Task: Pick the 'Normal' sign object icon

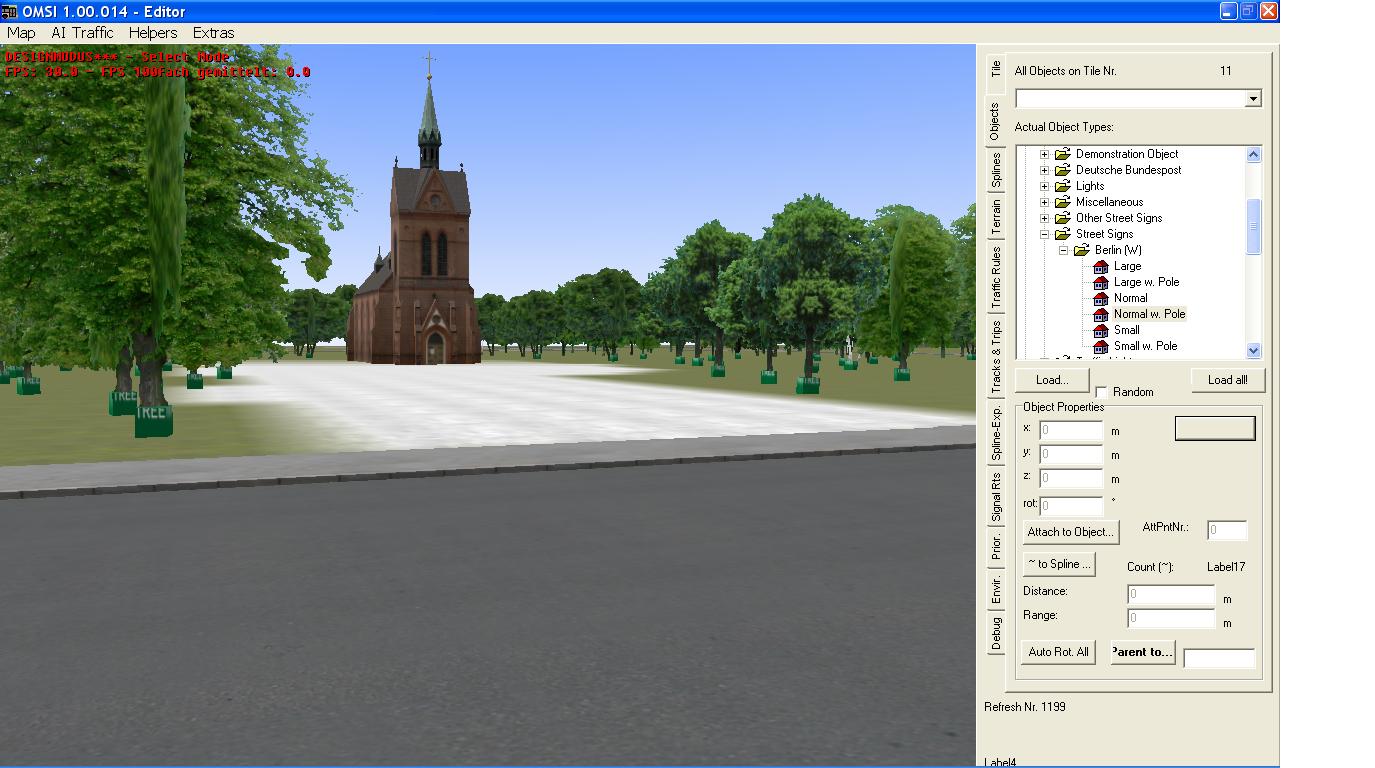Action: (x=1101, y=299)
